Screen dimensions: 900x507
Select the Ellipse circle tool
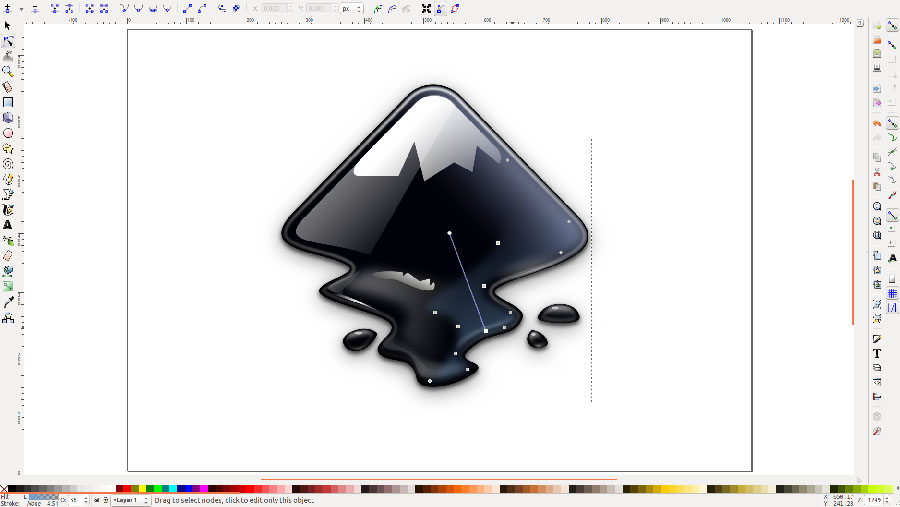7,133
